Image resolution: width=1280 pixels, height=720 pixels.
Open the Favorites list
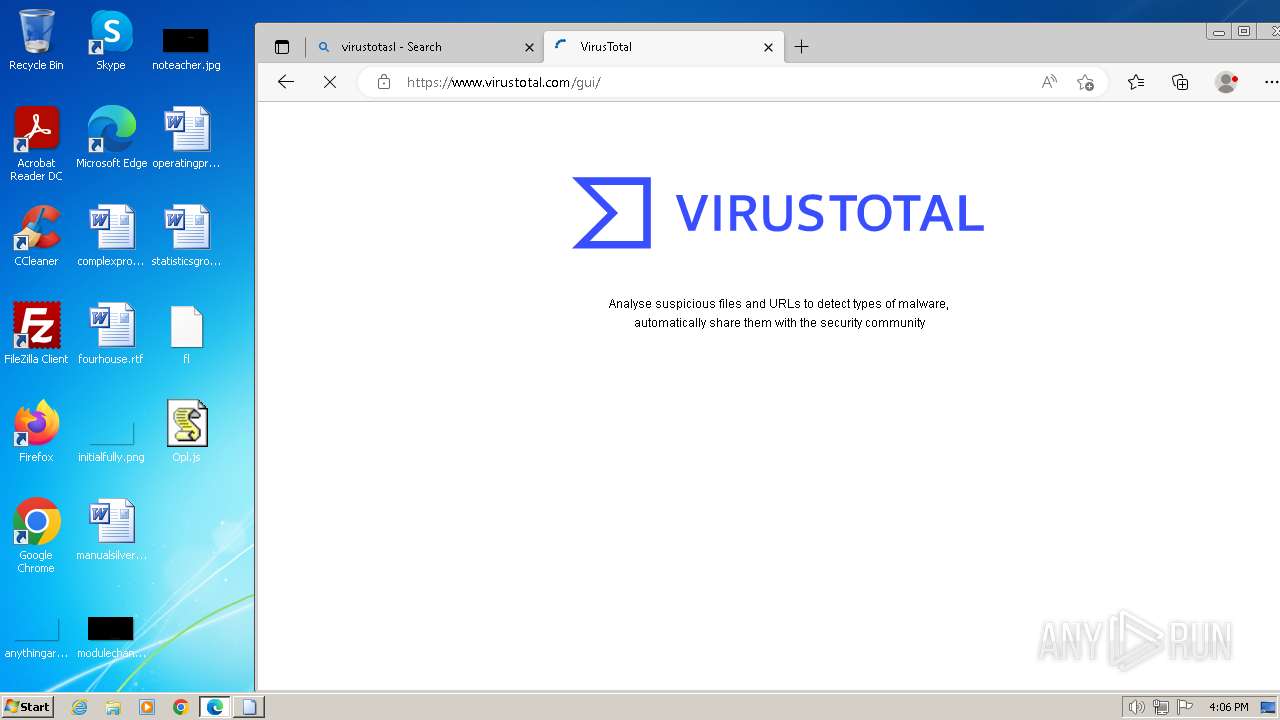click(1136, 82)
